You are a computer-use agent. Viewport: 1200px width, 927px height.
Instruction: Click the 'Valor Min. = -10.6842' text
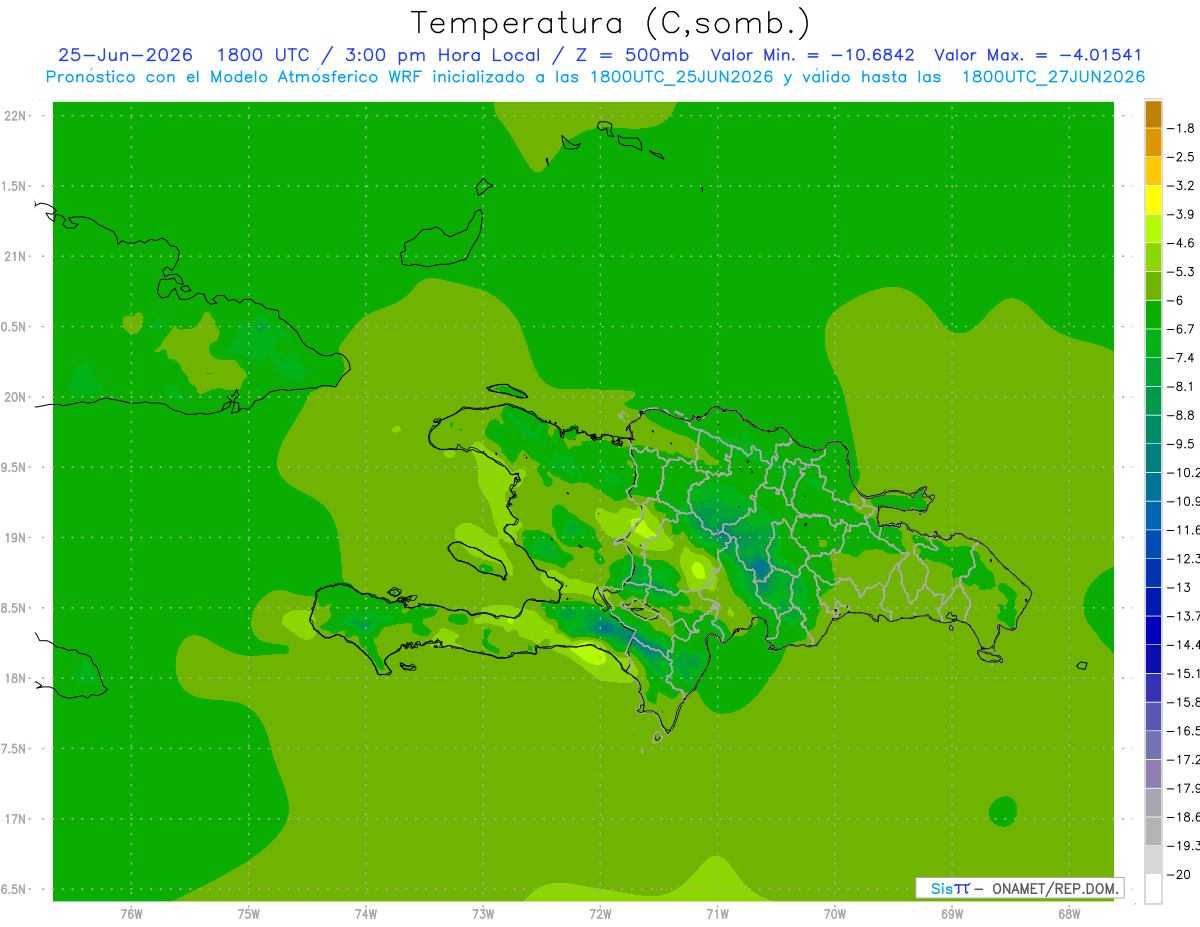[x=813, y=56]
